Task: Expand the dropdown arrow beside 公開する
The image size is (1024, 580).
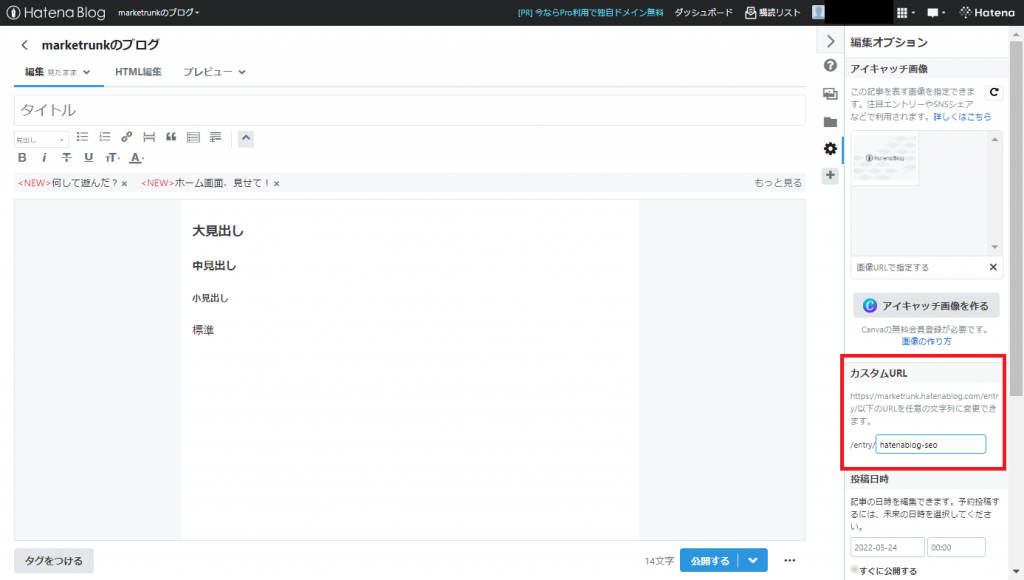Action: [754, 560]
